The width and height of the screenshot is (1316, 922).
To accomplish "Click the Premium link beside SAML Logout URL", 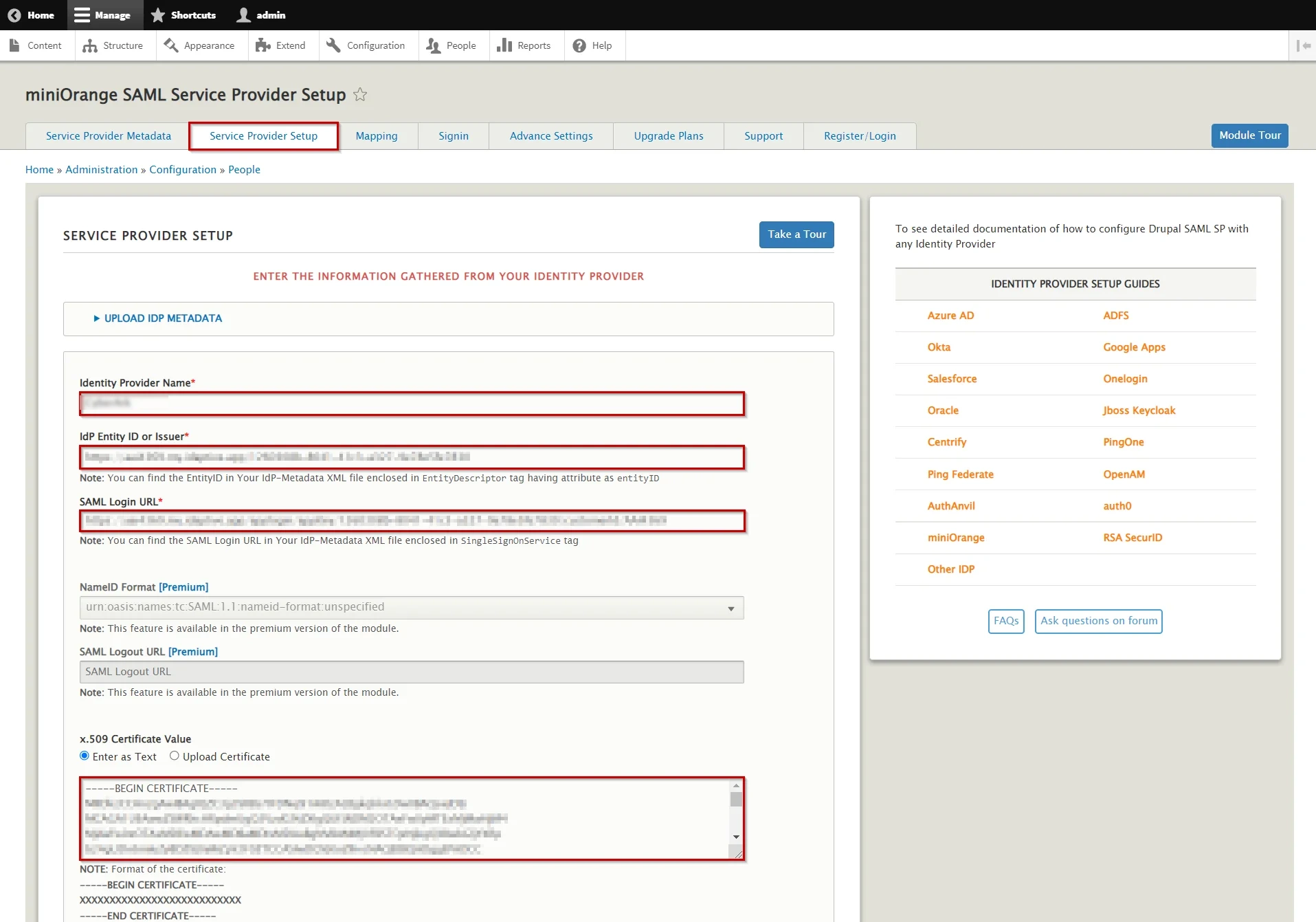I will pyautogui.click(x=193, y=652).
